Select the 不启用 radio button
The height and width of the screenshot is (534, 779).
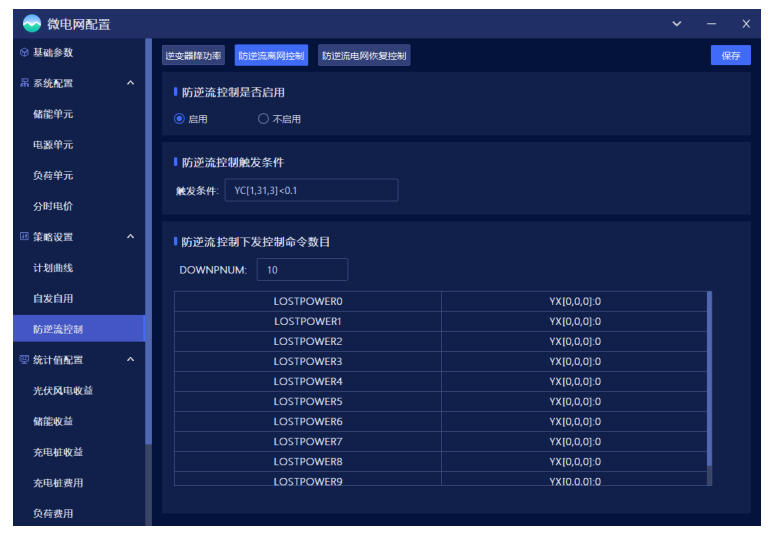[263, 119]
